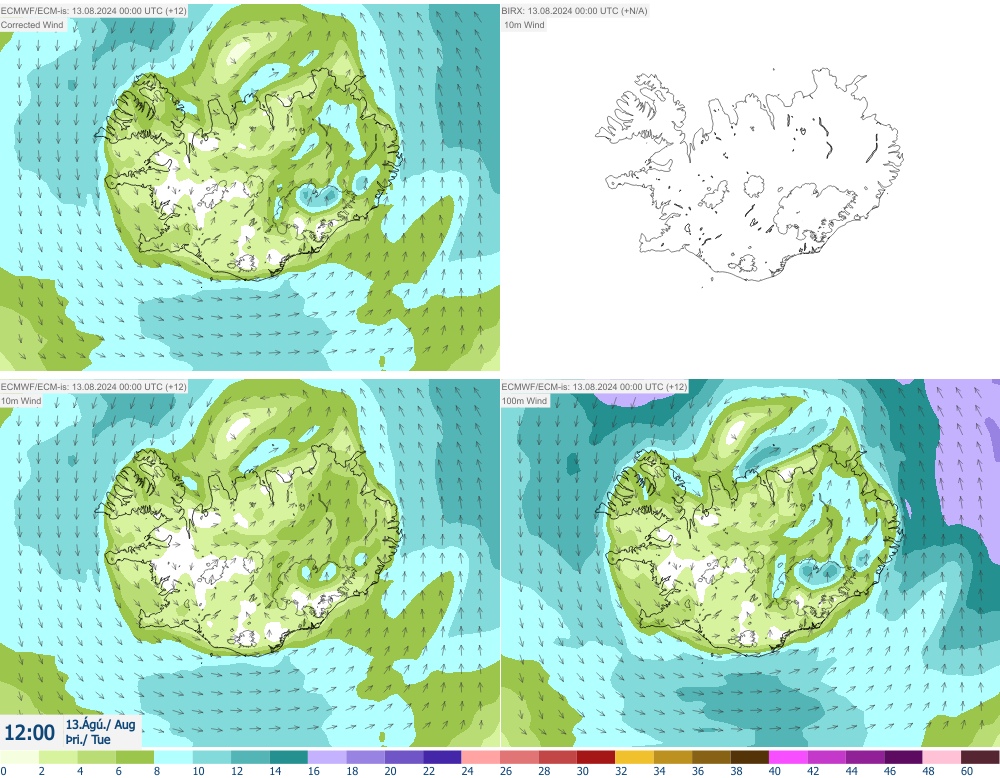Viewport: 1000px width, 778px height.
Task: Click the bottom-left 10m Wind map panel
Action: coord(250,564)
